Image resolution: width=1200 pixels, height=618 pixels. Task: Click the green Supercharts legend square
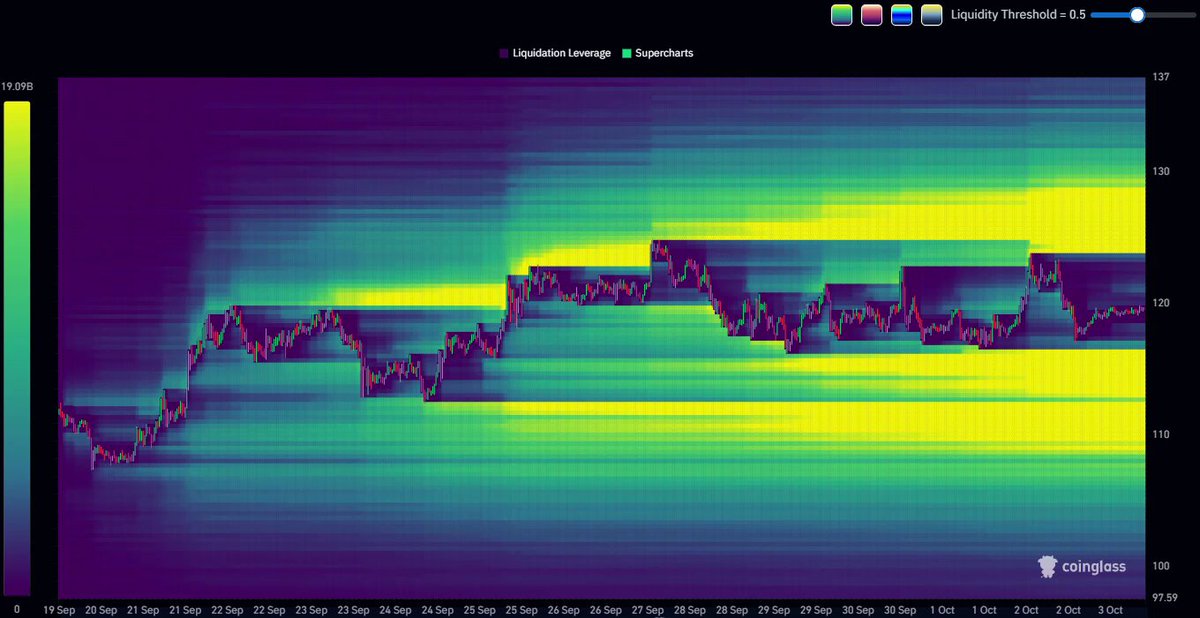point(626,53)
